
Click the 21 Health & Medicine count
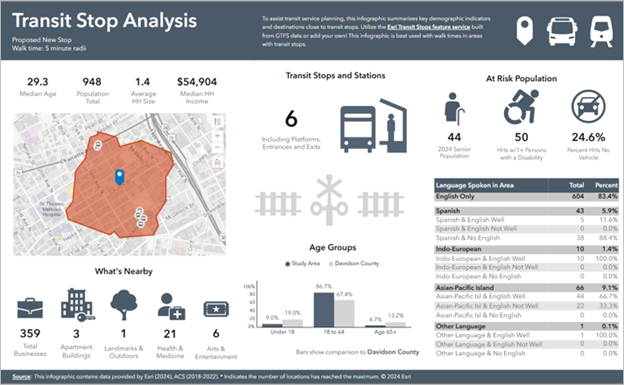click(170, 334)
